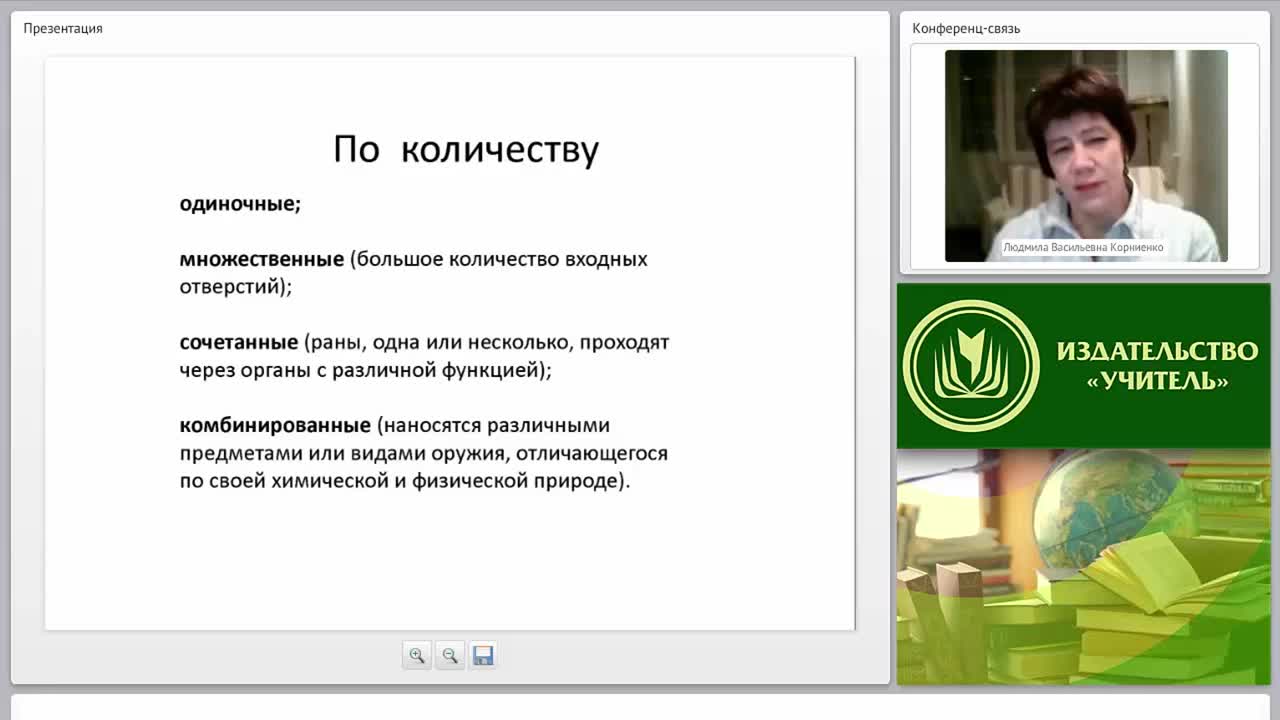
Task: Click the line «отверстий);»
Action: pos(236,287)
